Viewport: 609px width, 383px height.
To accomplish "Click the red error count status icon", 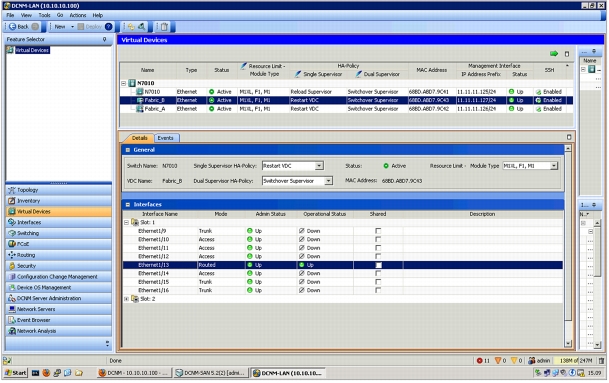I will 480,361.
